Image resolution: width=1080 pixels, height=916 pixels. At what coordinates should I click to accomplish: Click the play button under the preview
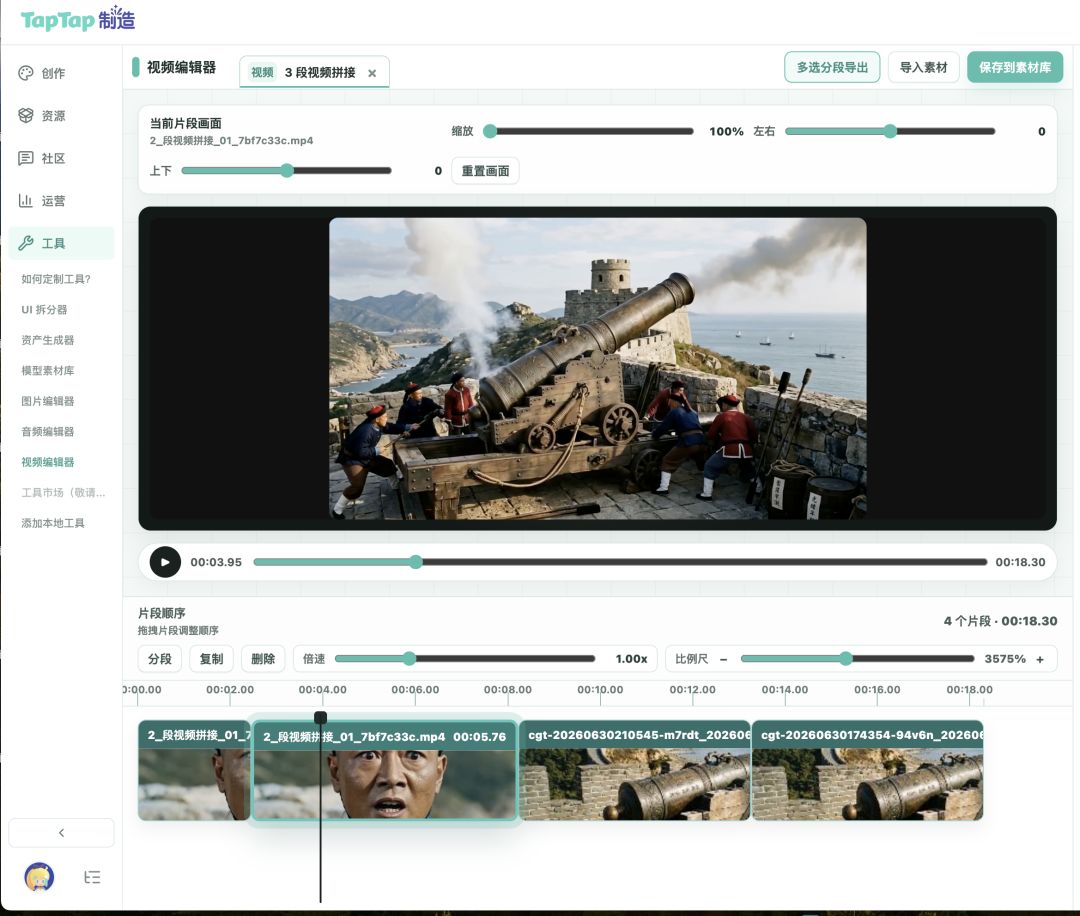(165, 562)
